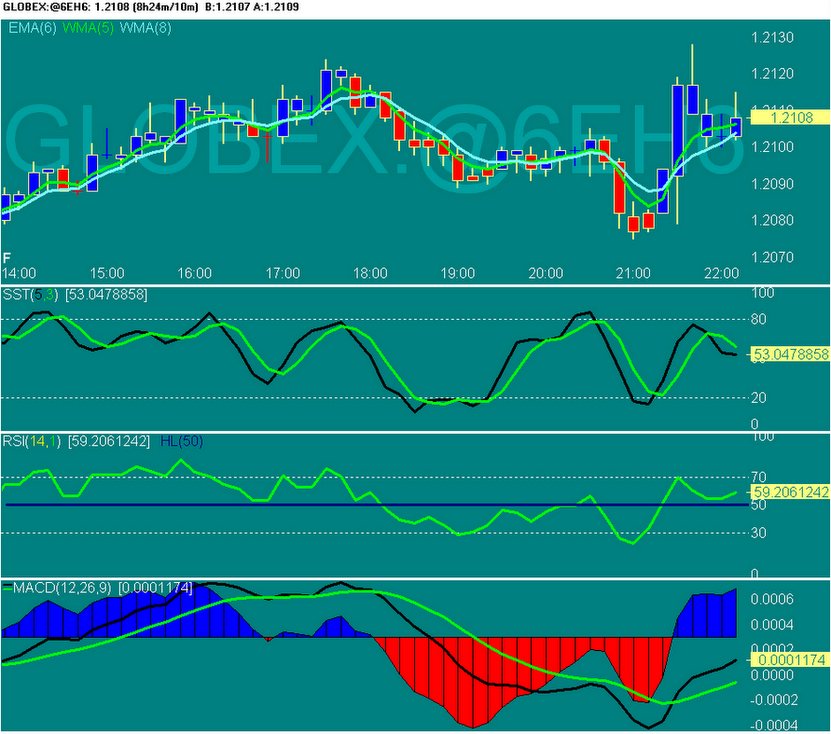Image resolution: width=831 pixels, height=734 pixels.
Task: Select the HL(50) label in RSI panel
Action: coord(181,441)
